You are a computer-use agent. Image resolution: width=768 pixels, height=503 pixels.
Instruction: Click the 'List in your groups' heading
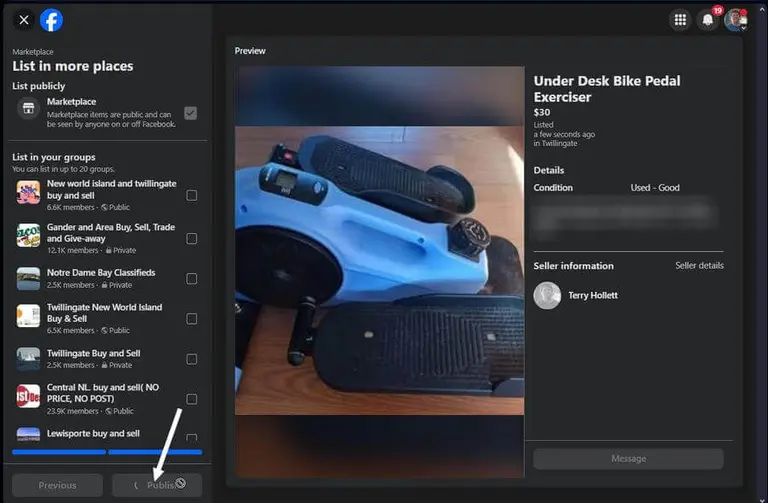(x=54, y=157)
